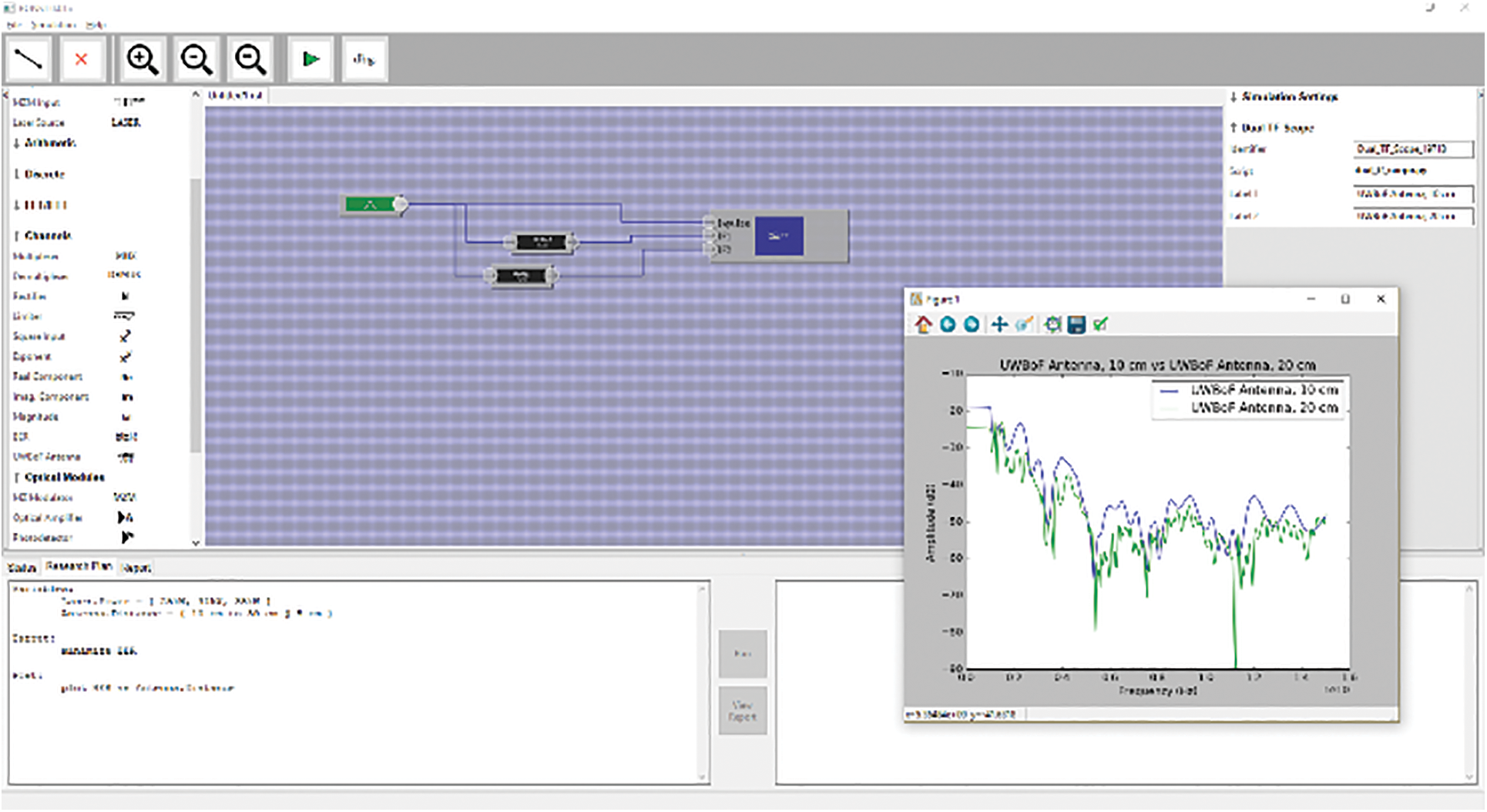Collapse the Channels component category
The width and height of the screenshot is (1487, 812).
pyautogui.click(x=47, y=236)
